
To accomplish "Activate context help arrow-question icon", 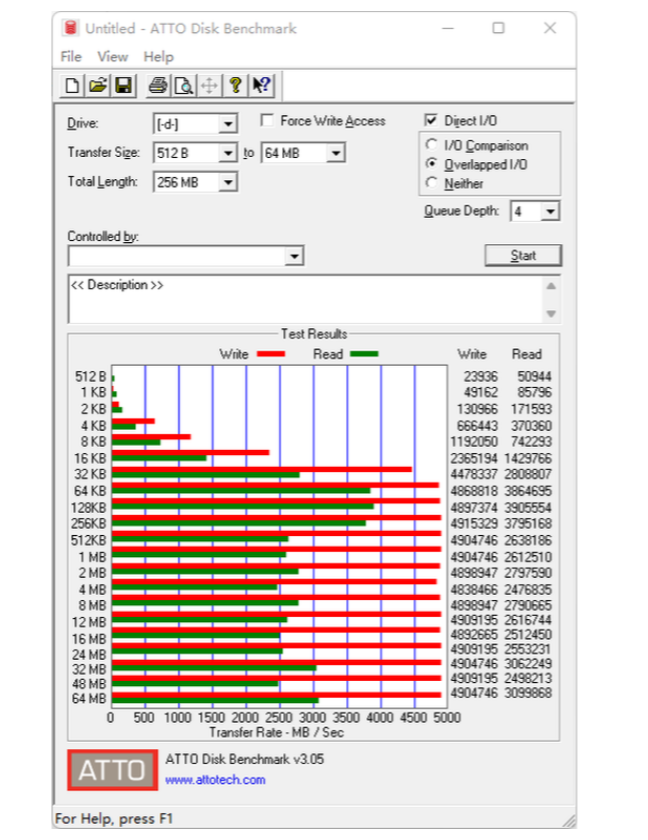I will tap(261, 86).
